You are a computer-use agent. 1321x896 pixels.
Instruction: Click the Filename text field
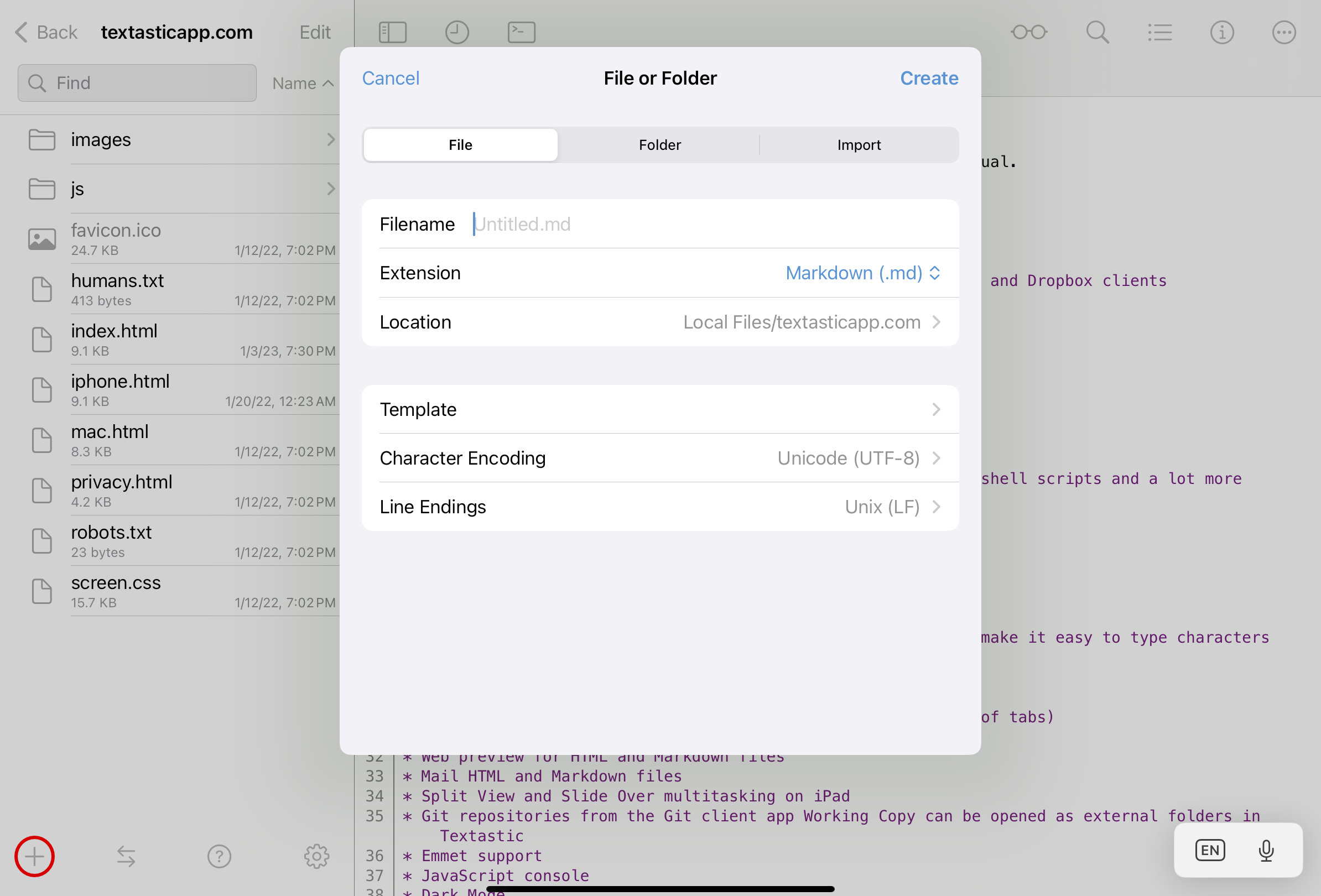coord(705,225)
